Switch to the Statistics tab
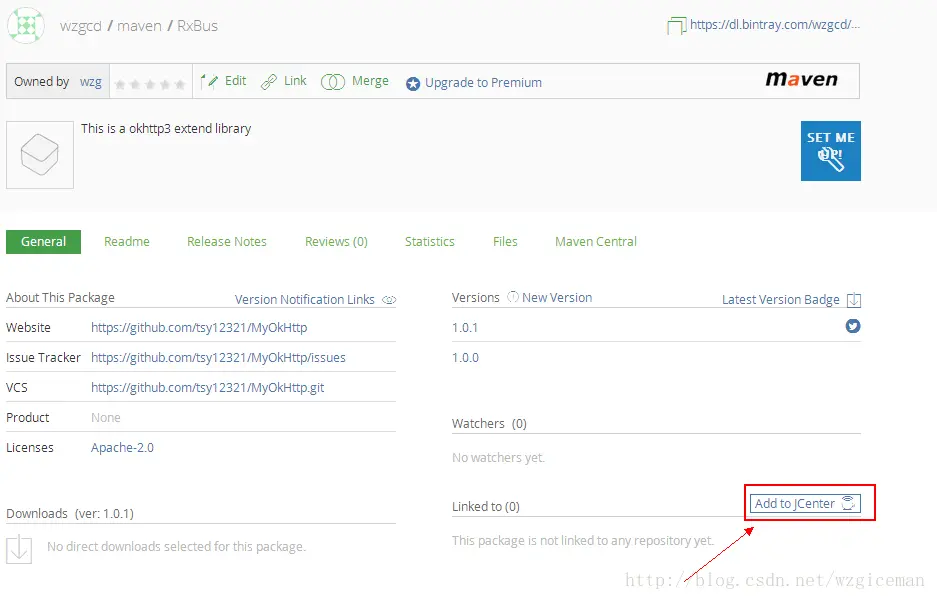The image size is (937, 600). [x=430, y=241]
